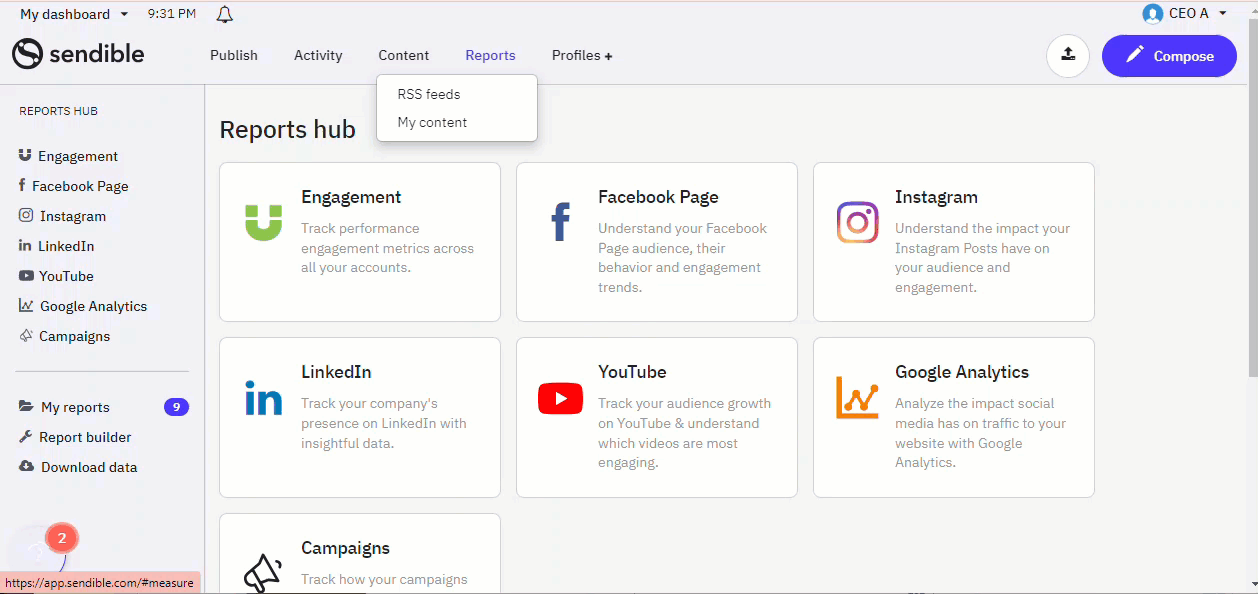Expand the Profiles + menu
The width and height of the screenshot is (1258, 594).
pos(582,55)
